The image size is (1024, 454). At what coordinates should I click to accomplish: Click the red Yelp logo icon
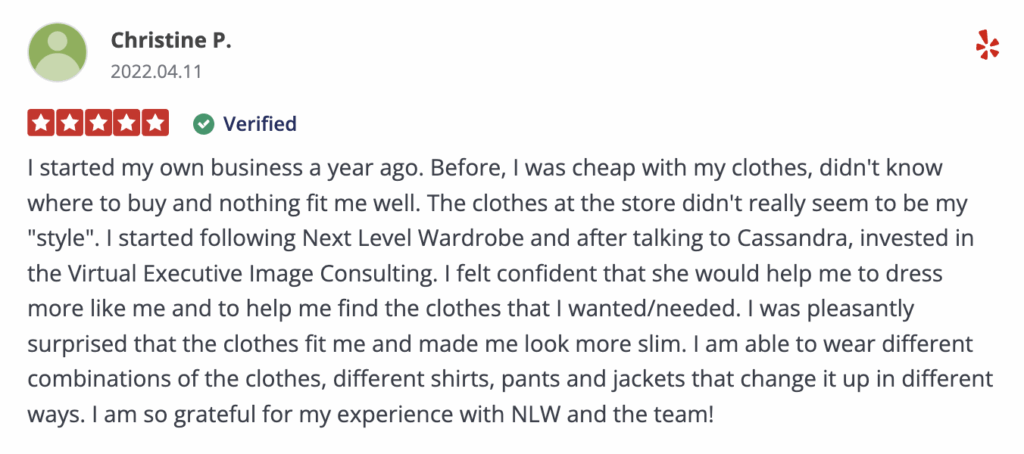point(987,46)
